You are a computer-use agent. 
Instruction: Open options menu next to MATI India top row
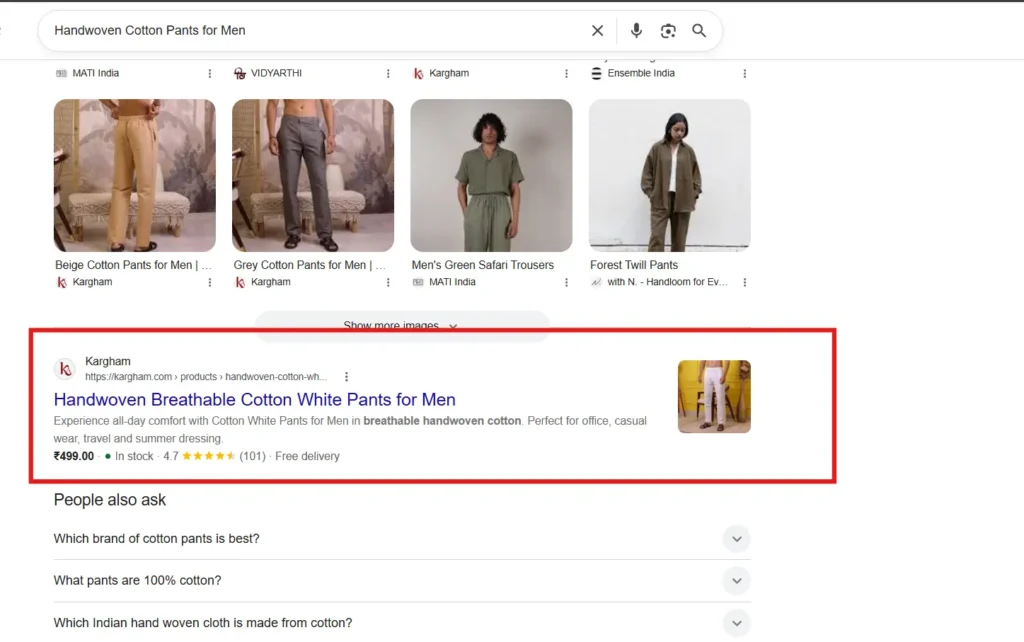click(210, 74)
